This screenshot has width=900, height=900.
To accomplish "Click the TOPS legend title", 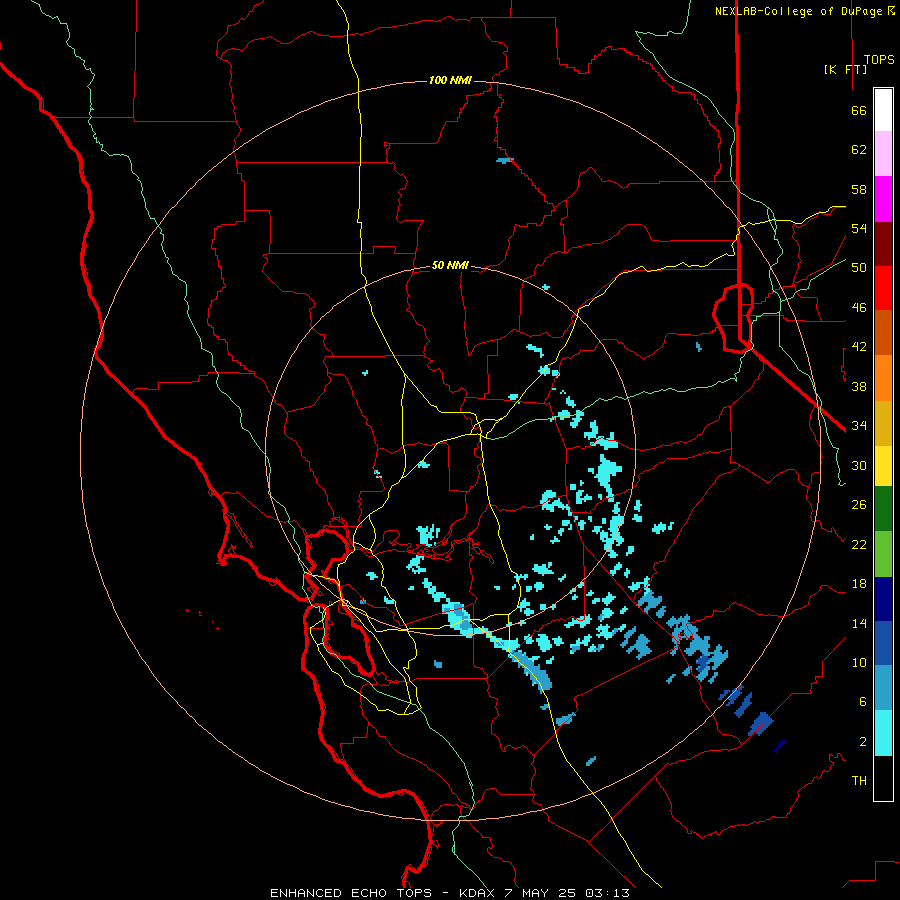I will (x=879, y=59).
